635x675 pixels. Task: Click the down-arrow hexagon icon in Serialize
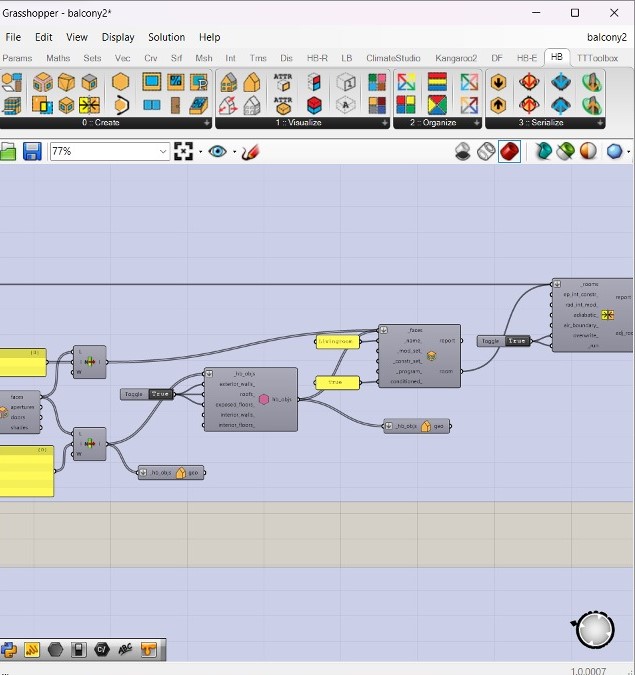[498, 82]
